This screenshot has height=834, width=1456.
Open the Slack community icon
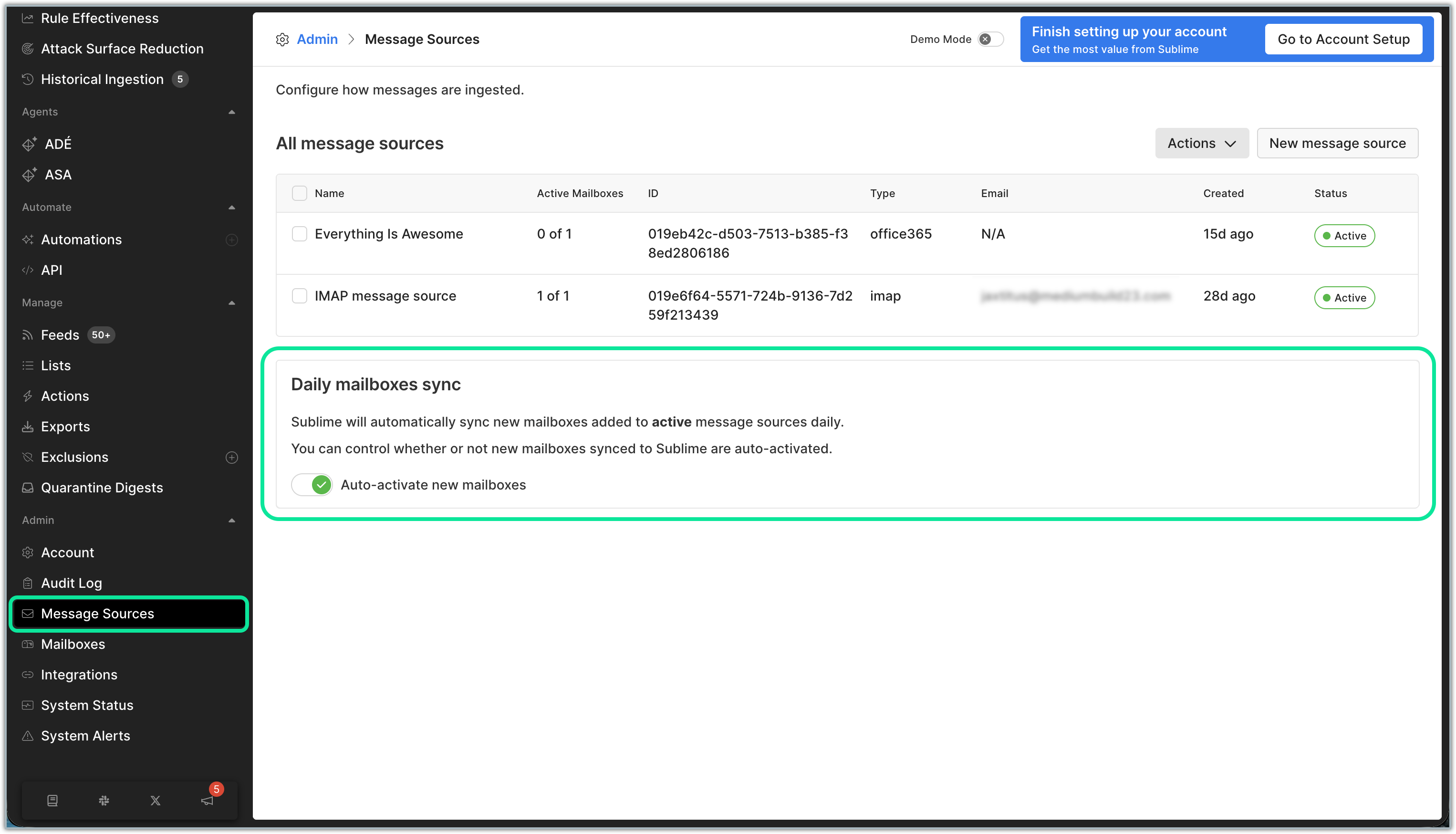coord(104,800)
